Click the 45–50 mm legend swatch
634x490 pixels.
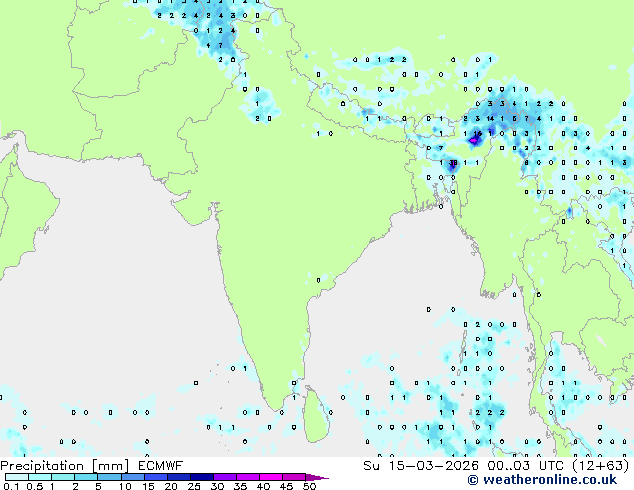(x=294, y=477)
